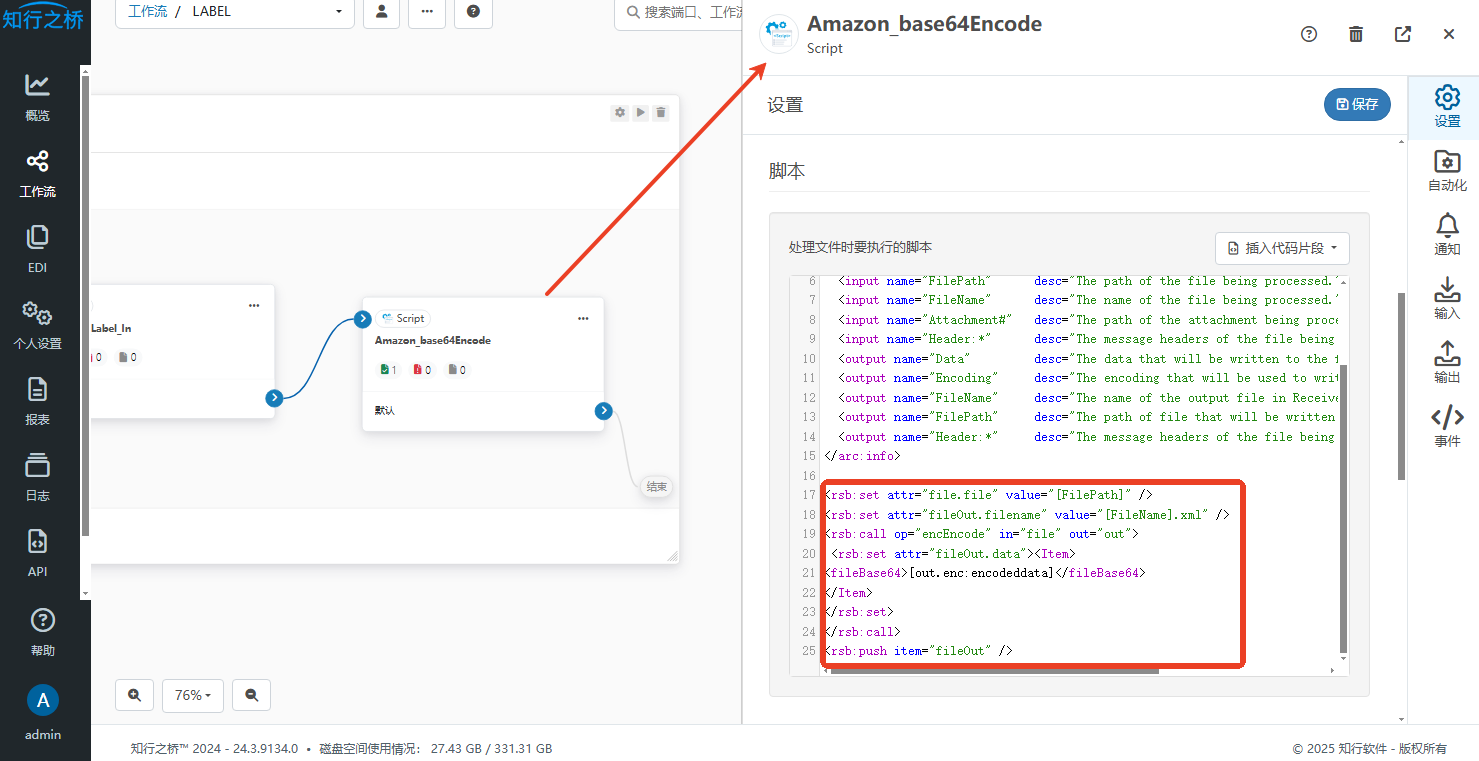Delete the Amazon_base64Encode connector

[x=1356, y=34]
